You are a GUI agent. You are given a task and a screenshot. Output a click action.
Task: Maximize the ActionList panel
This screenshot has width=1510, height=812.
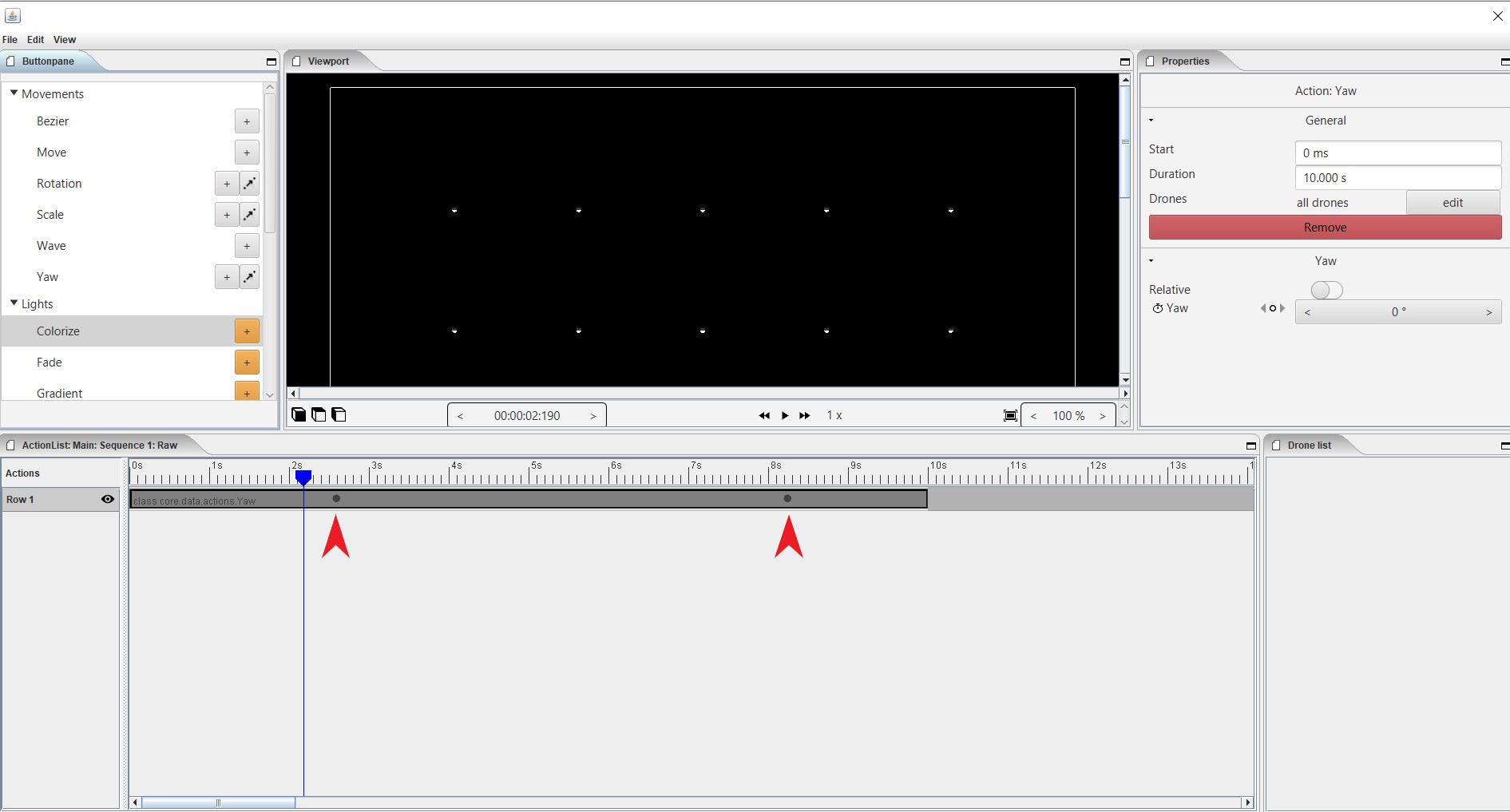pyautogui.click(x=1251, y=446)
